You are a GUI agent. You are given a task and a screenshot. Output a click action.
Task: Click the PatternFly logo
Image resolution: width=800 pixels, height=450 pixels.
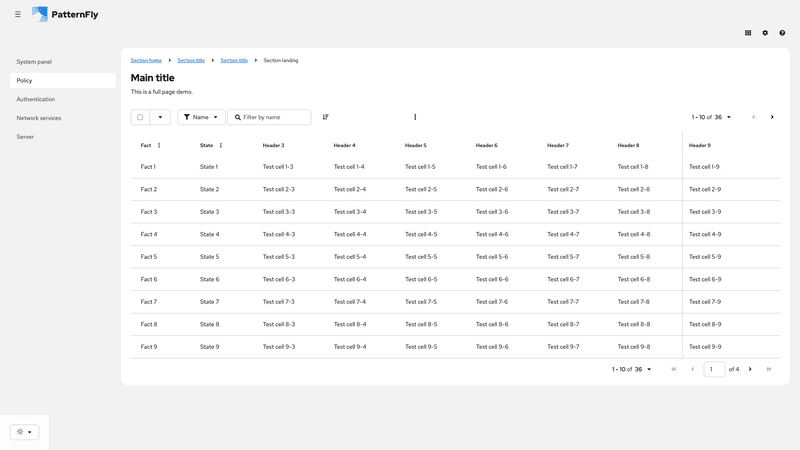(x=65, y=14)
